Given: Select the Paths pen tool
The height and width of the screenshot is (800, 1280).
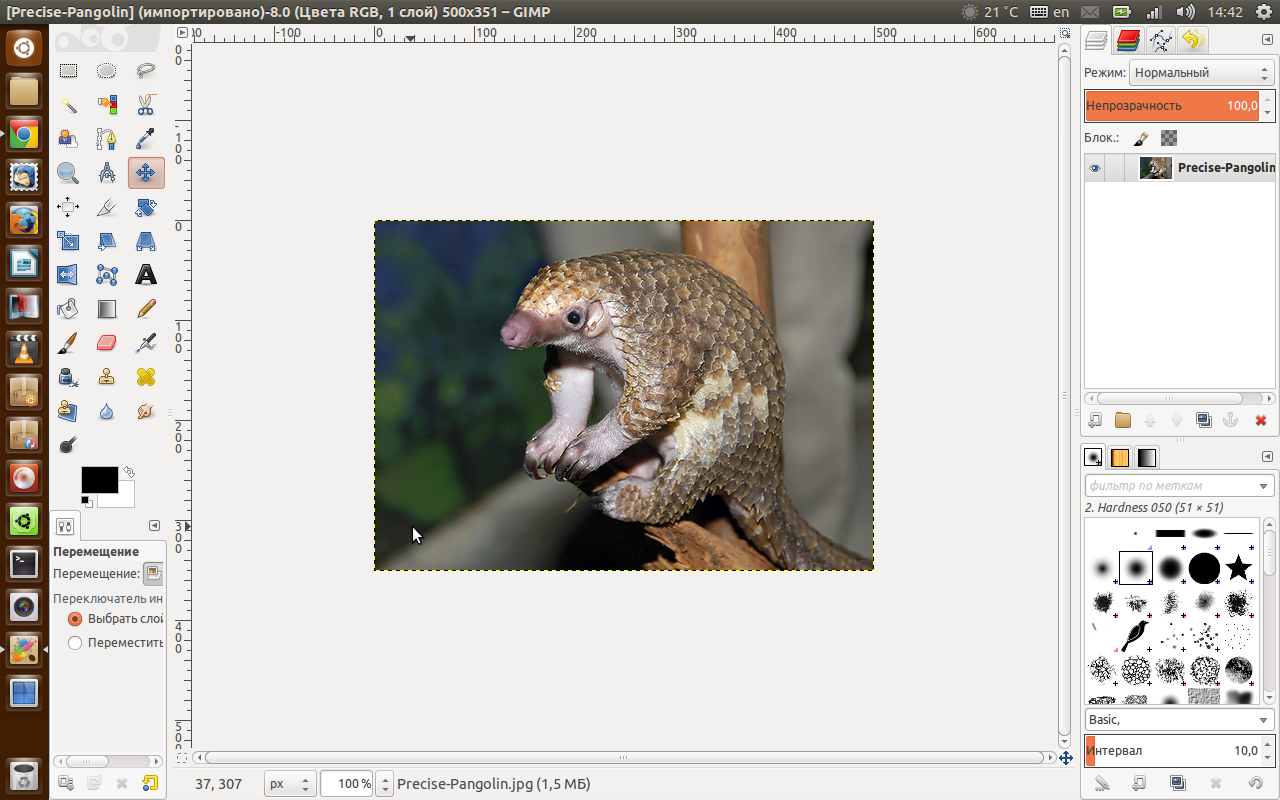Looking at the screenshot, I should click(x=107, y=139).
